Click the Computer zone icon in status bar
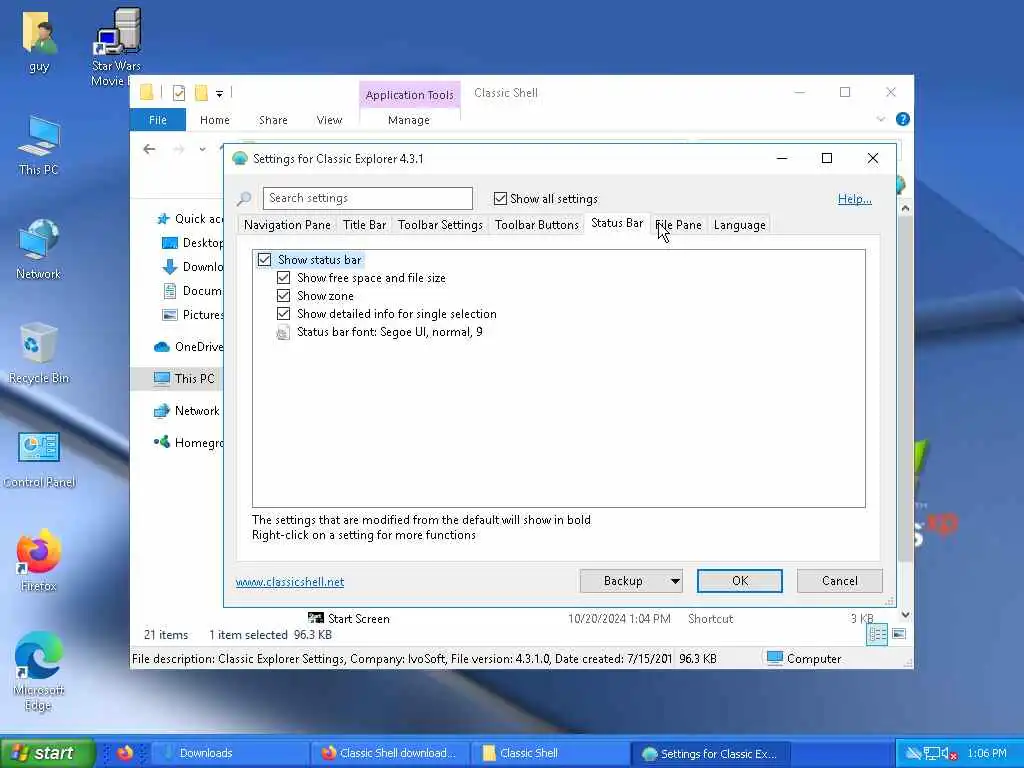The image size is (1024, 768). coord(775,658)
